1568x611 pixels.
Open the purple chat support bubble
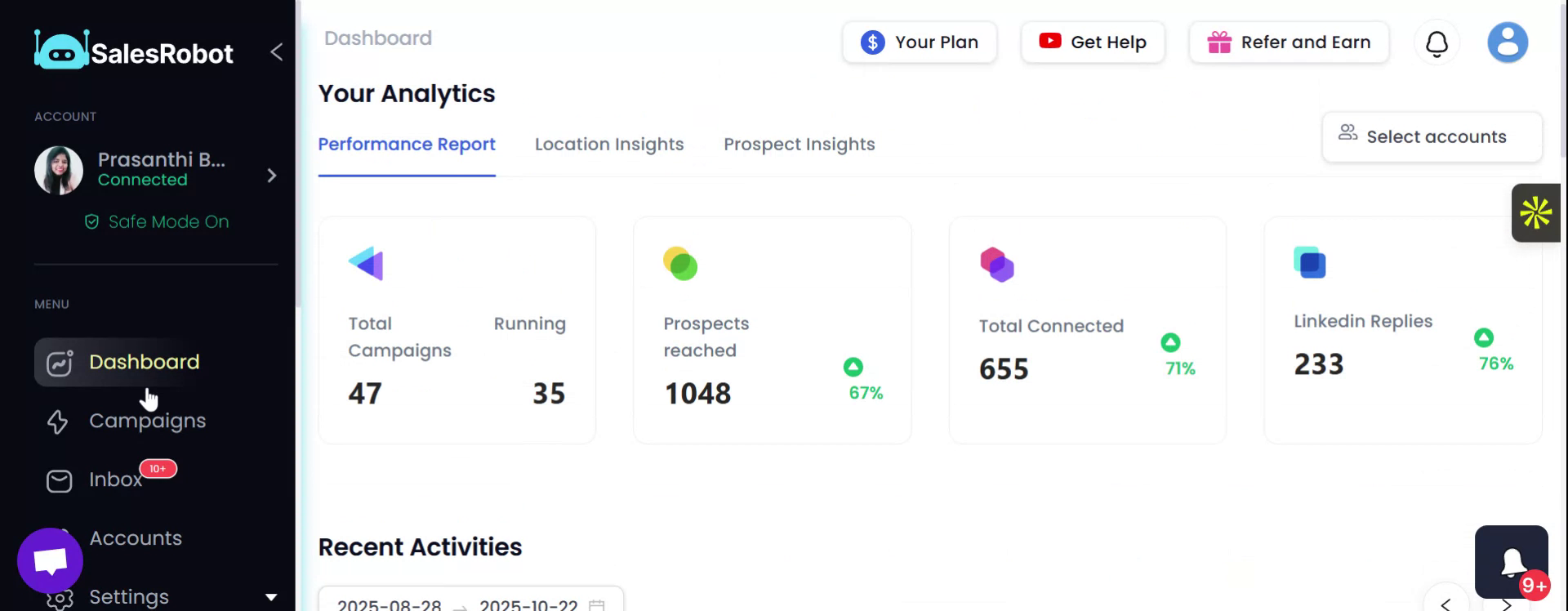(x=50, y=561)
